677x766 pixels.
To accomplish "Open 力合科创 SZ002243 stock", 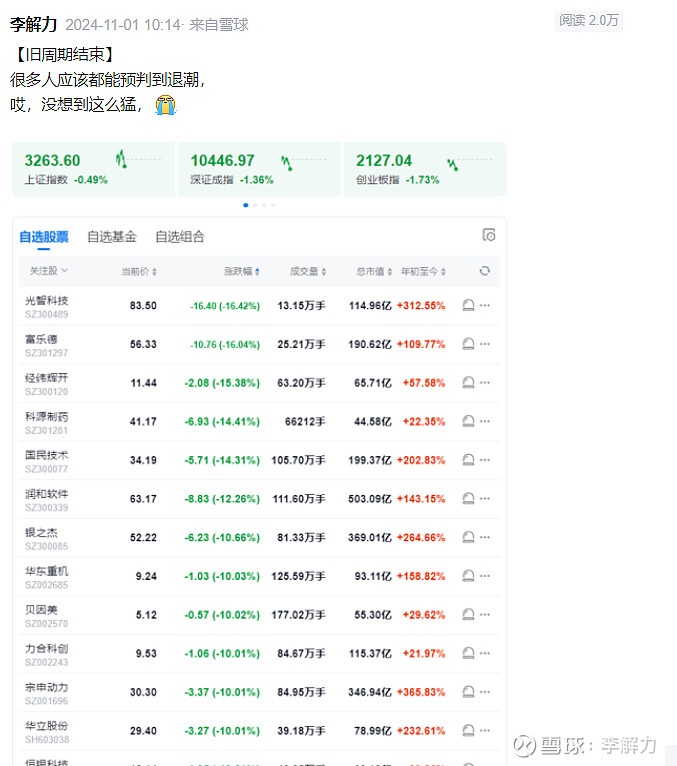I will (x=47, y=655).
